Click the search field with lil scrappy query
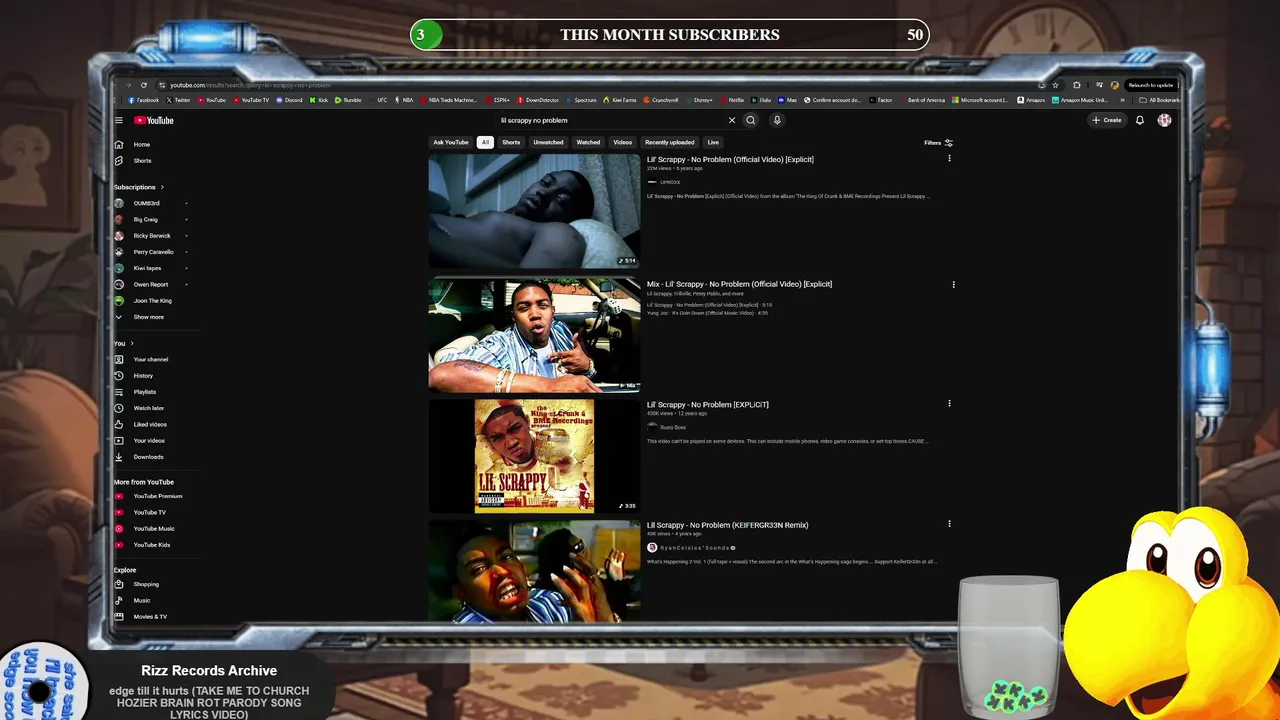The image size is (1280, 720). pyautogui.click(x=610, y=120)
